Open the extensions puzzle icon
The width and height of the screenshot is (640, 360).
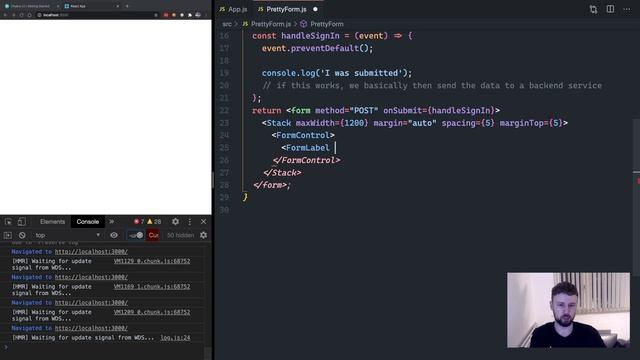tap(190, 15)
